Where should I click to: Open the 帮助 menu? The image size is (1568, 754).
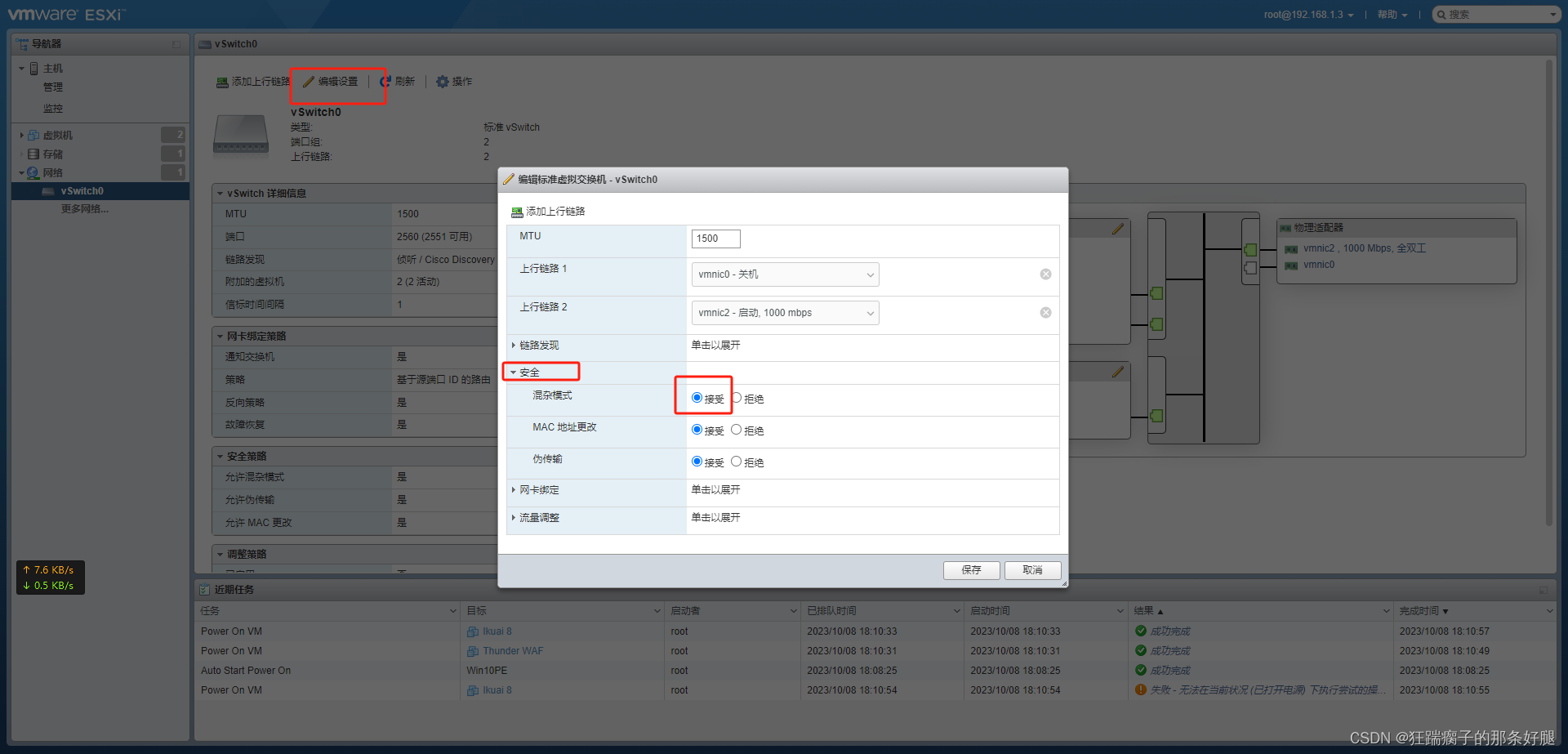click(1392, 15)
